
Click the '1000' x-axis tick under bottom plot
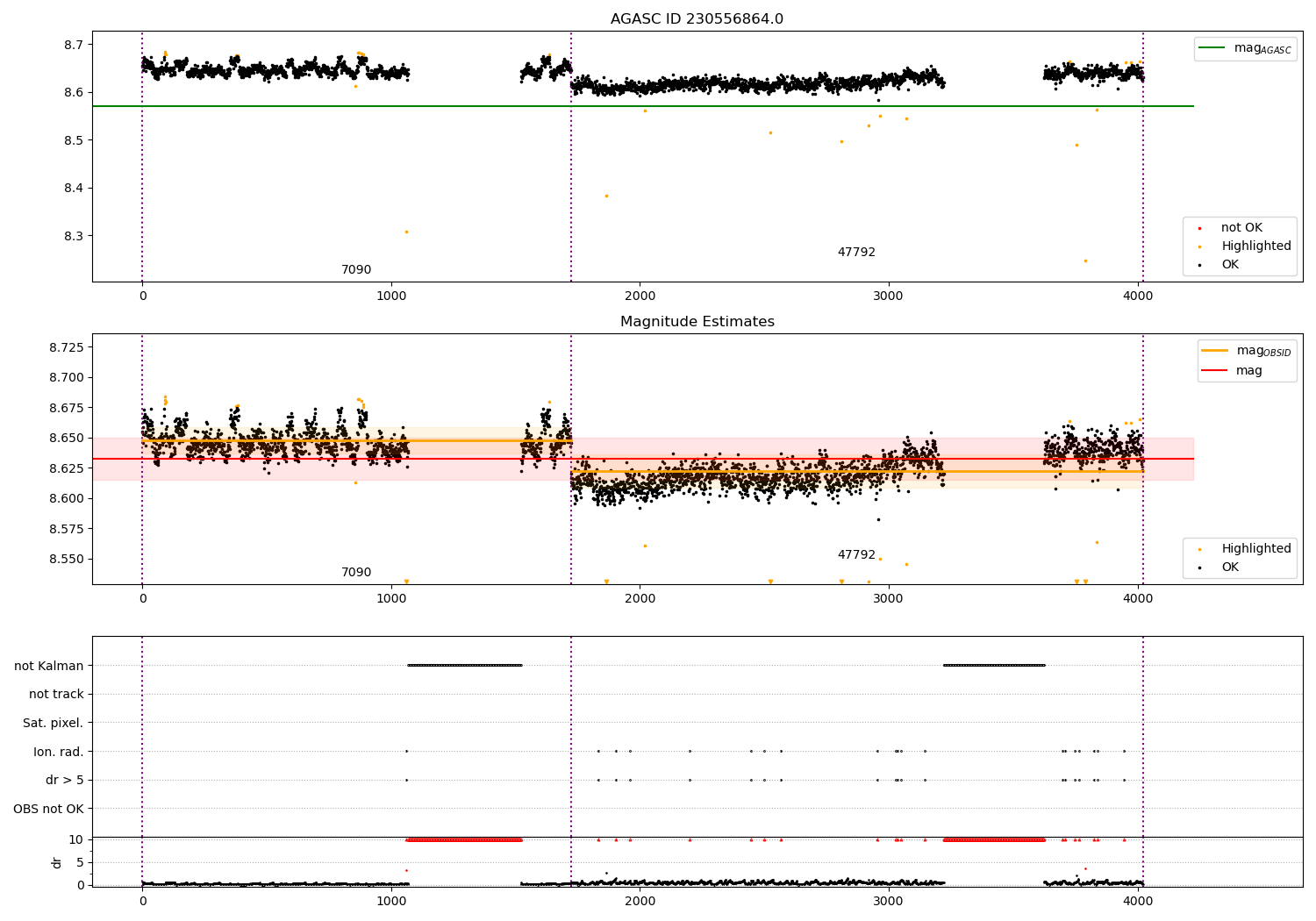click(391, 902)
